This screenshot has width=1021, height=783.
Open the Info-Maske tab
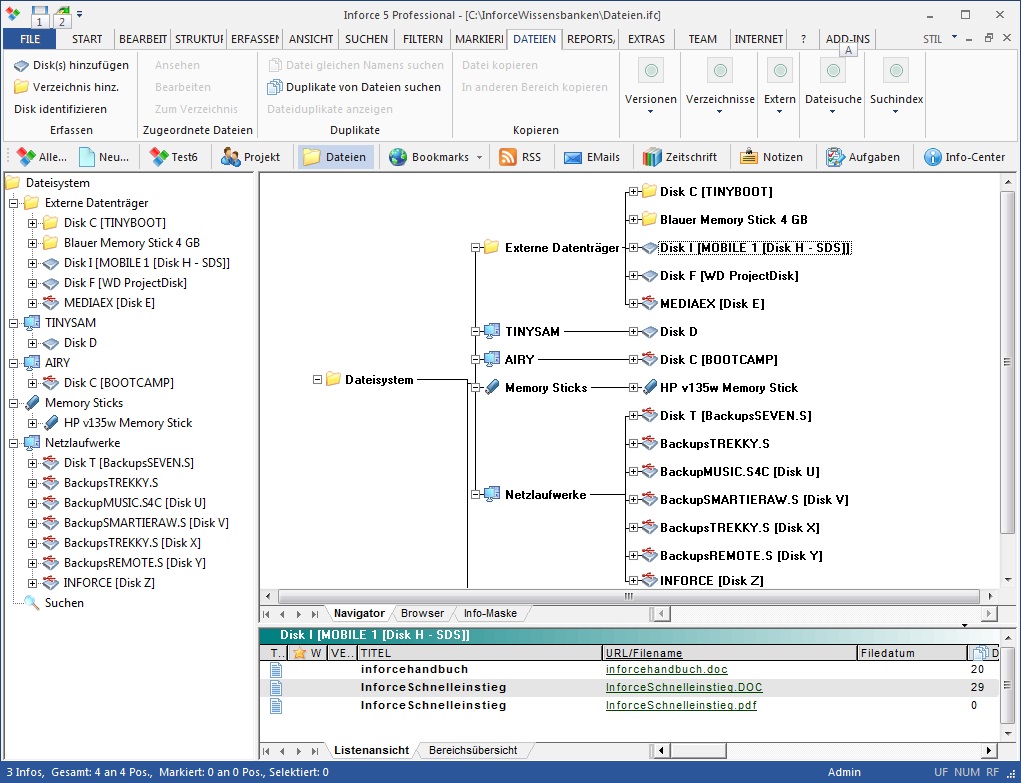[490, 613]
